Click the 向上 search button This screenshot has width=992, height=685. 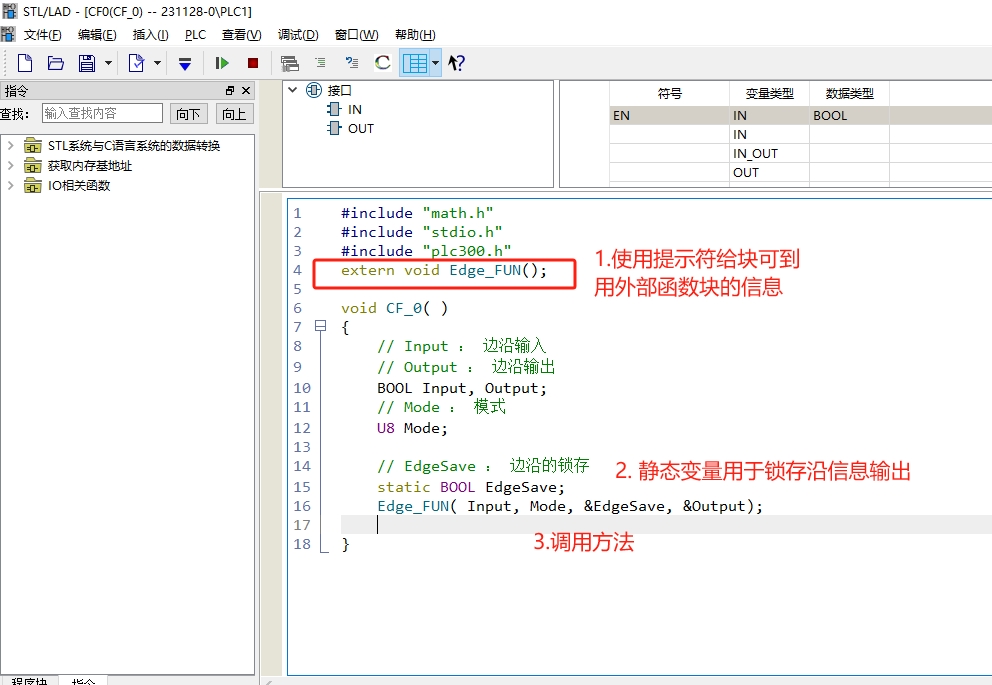pyautogui.click(x=234, y=114)
